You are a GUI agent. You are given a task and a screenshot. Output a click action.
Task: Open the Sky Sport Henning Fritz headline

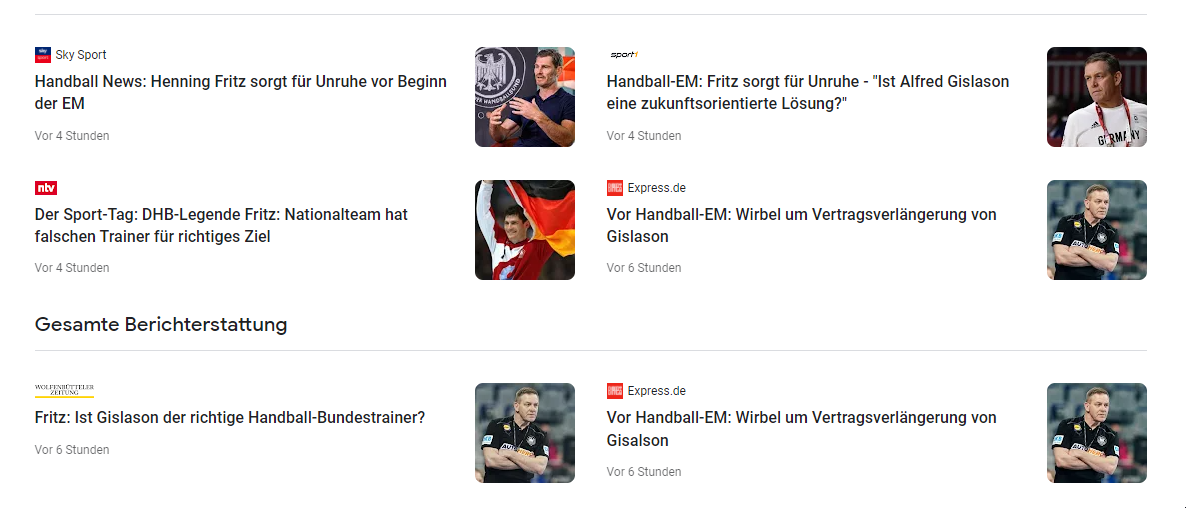(241, 92)
